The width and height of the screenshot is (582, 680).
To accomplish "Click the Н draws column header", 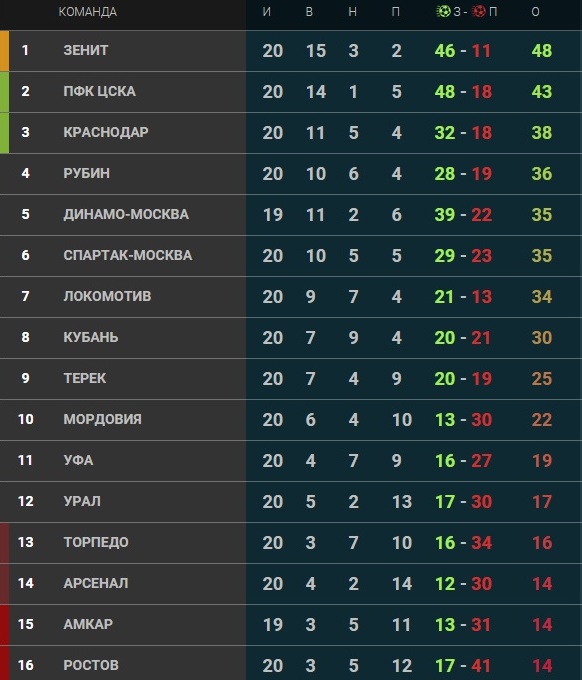I will pos(353,12).
